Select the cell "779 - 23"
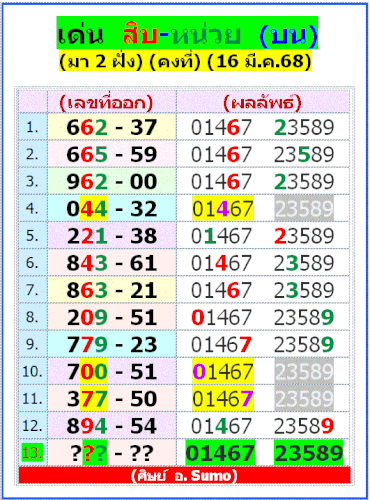 112,344
